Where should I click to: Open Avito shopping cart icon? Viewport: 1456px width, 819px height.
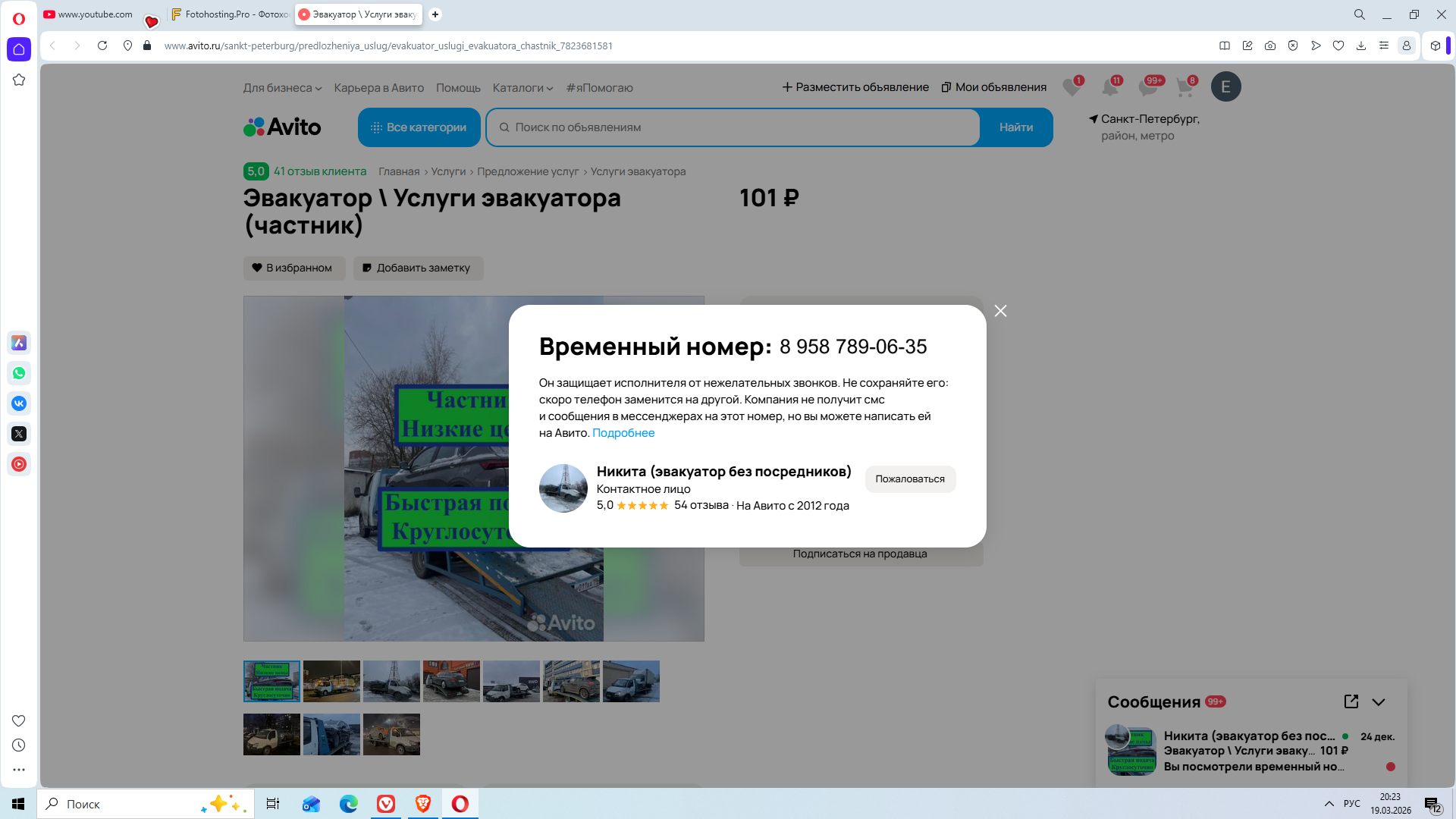click(x=1185, y=87)
